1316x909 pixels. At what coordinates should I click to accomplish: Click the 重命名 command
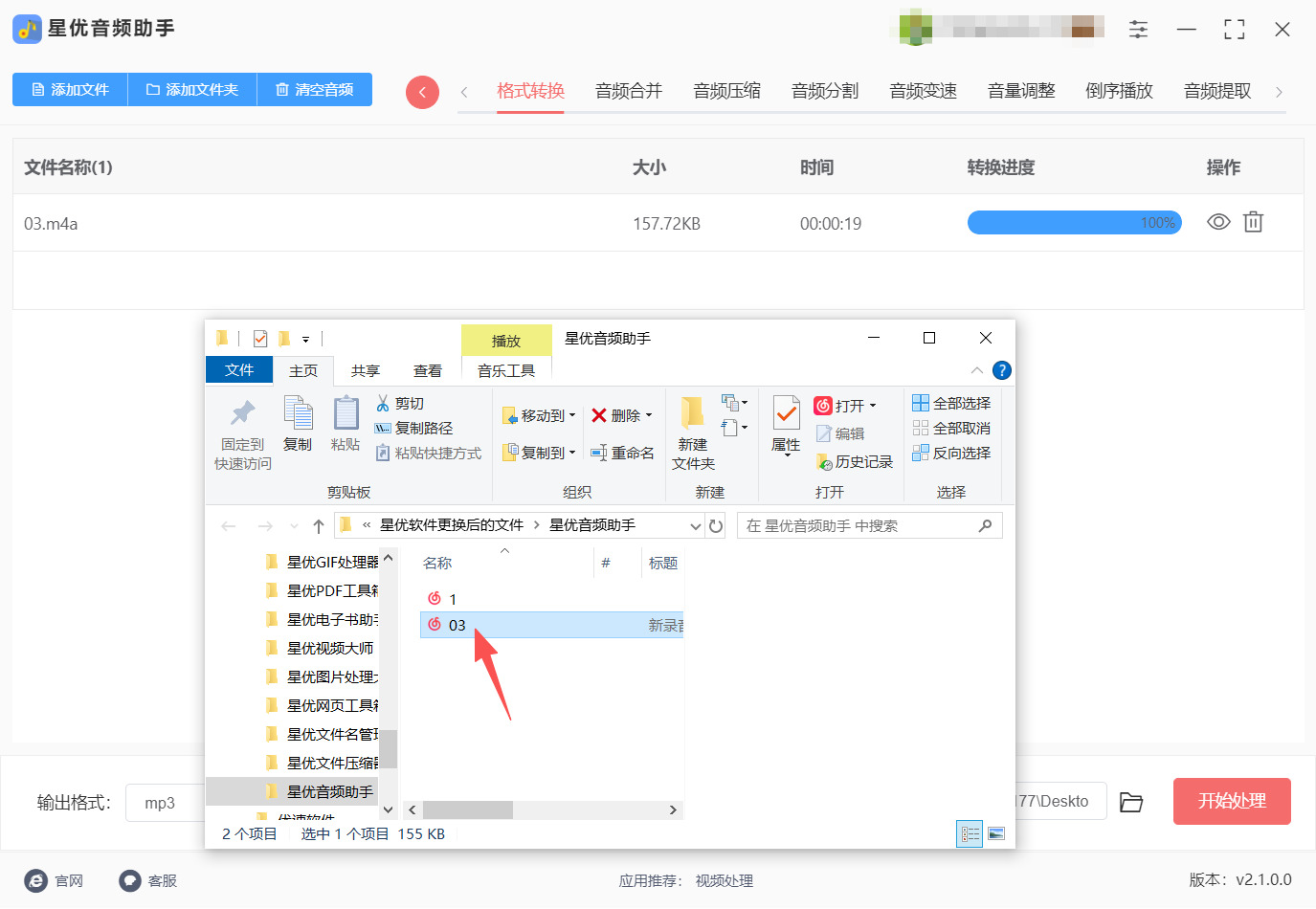click(622, 453)
